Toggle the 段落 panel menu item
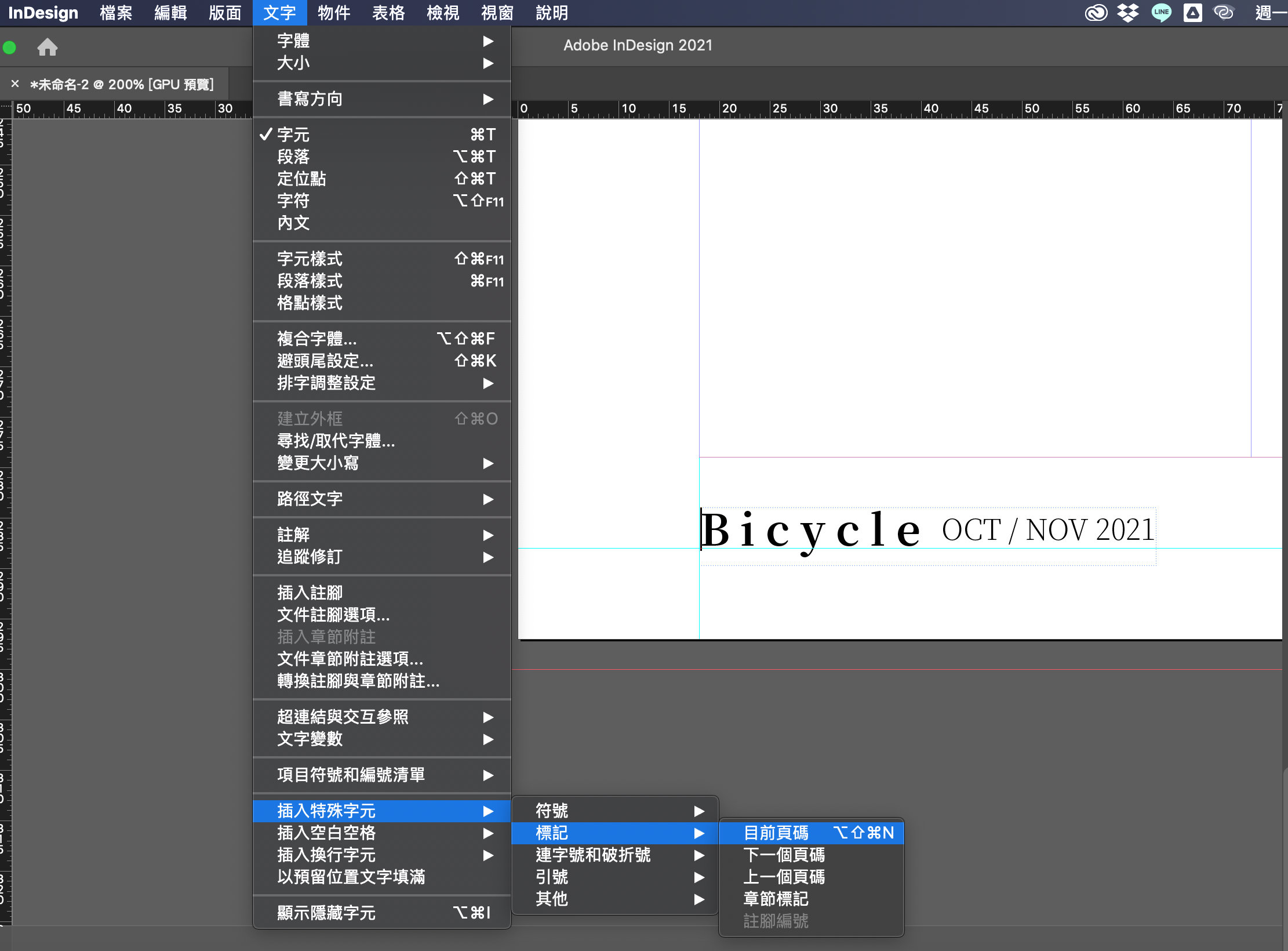 (293, 157)
